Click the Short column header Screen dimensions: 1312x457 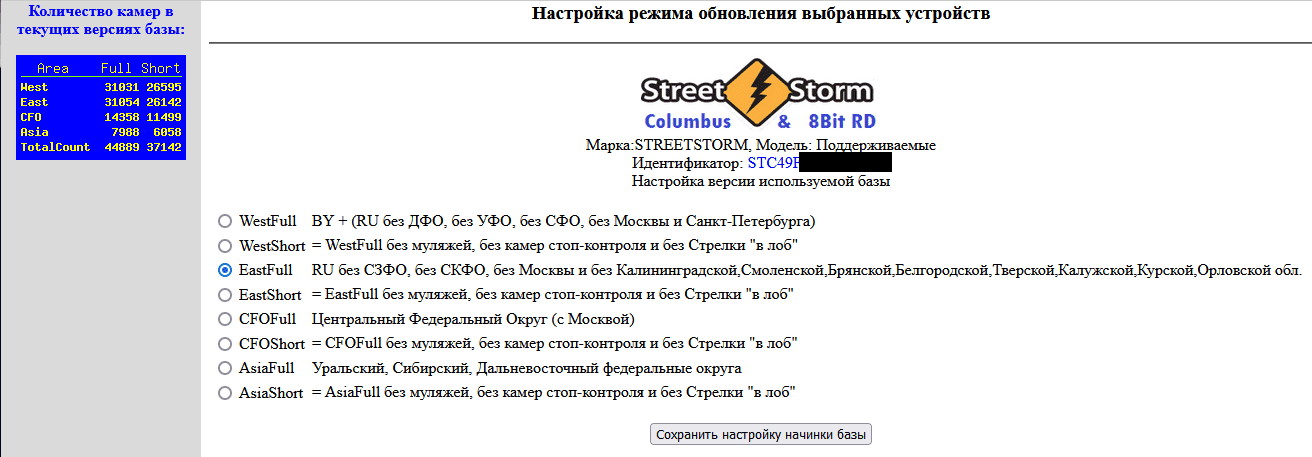(160, 69)
